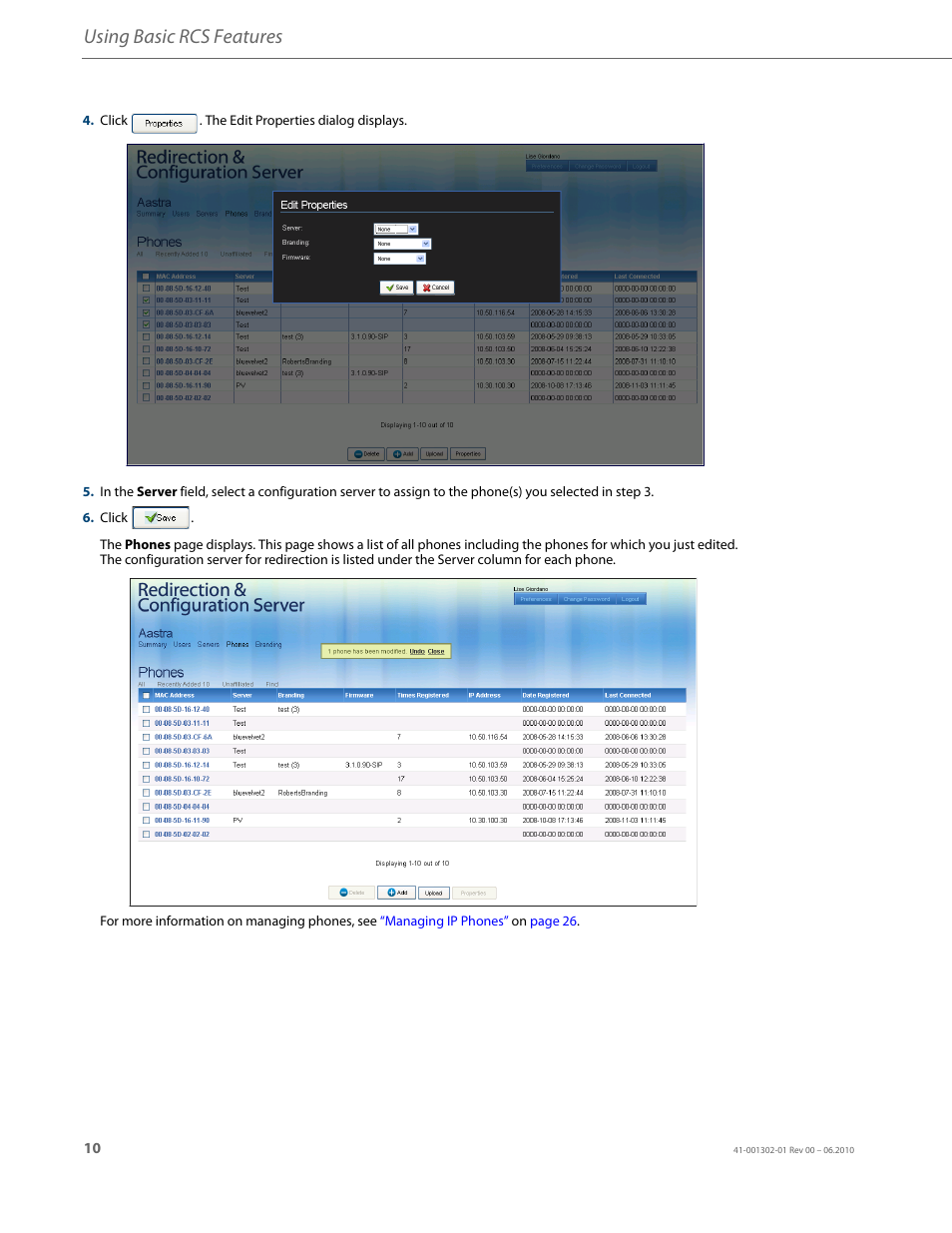The image size is (952, 1233).
Task: Click Delete in the upper dimmed screenshot
Action: tap(366, 453)
